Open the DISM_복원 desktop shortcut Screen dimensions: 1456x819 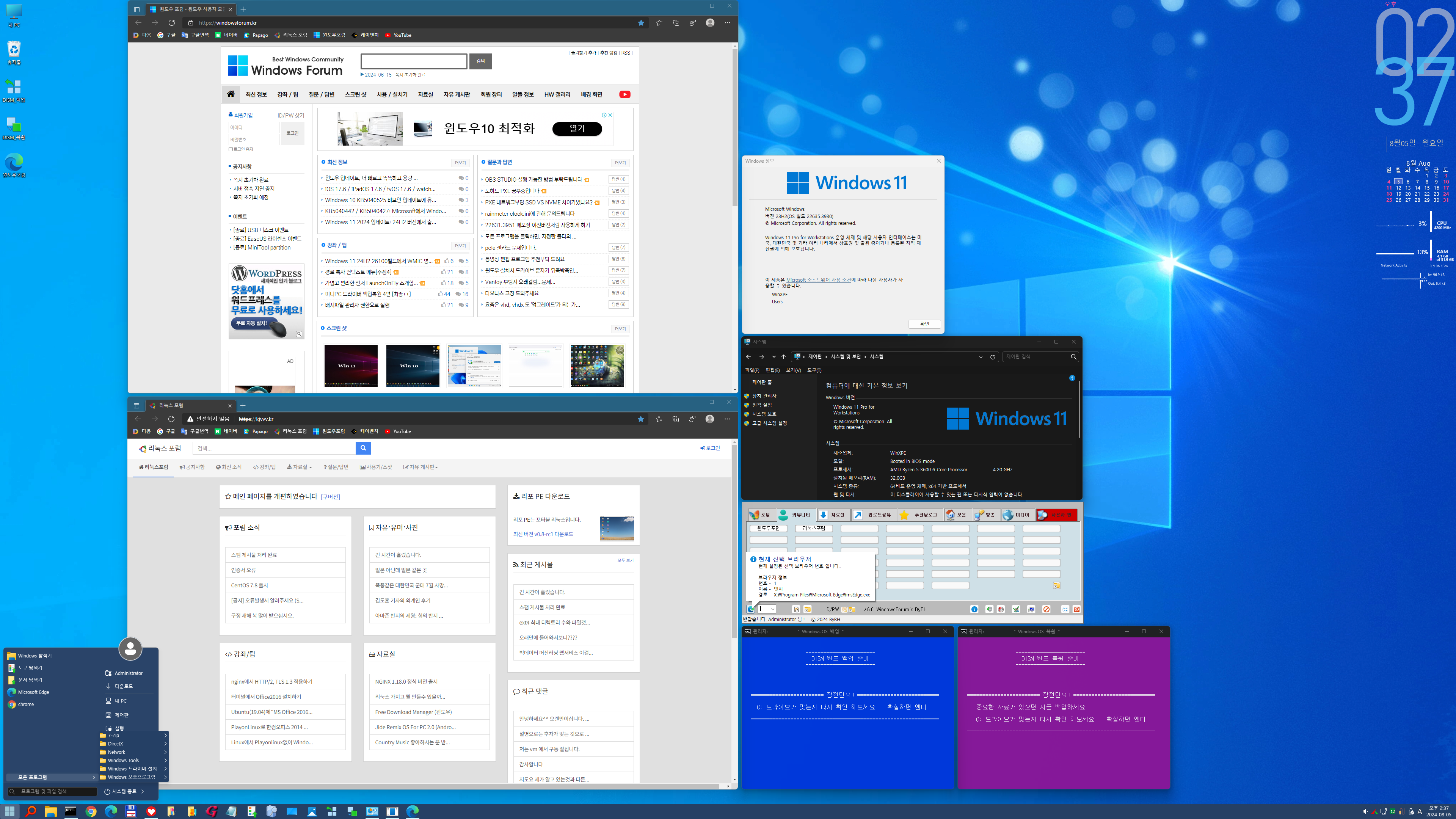[x=14, y=128]
